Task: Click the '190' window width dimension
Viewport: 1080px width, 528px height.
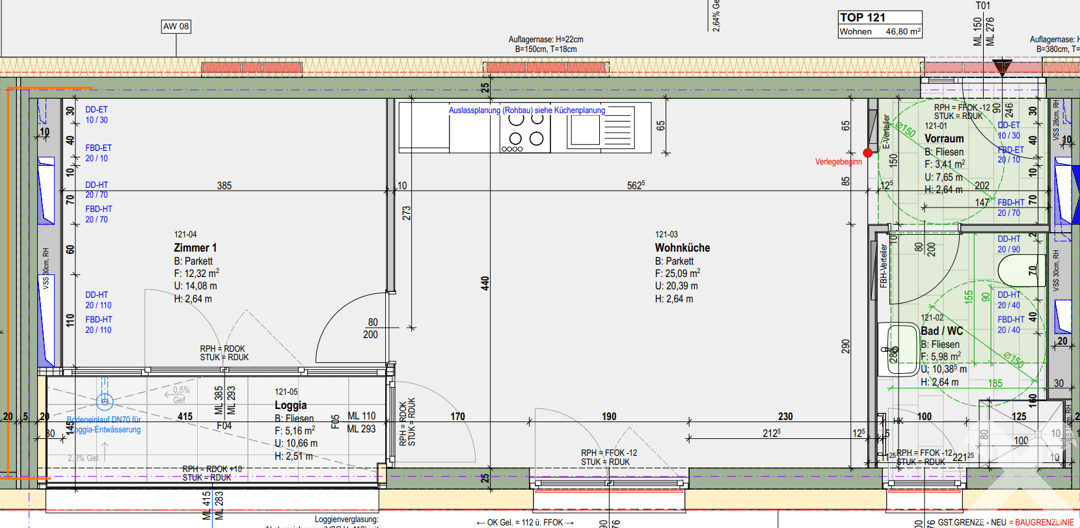Action: coord(610,416)
